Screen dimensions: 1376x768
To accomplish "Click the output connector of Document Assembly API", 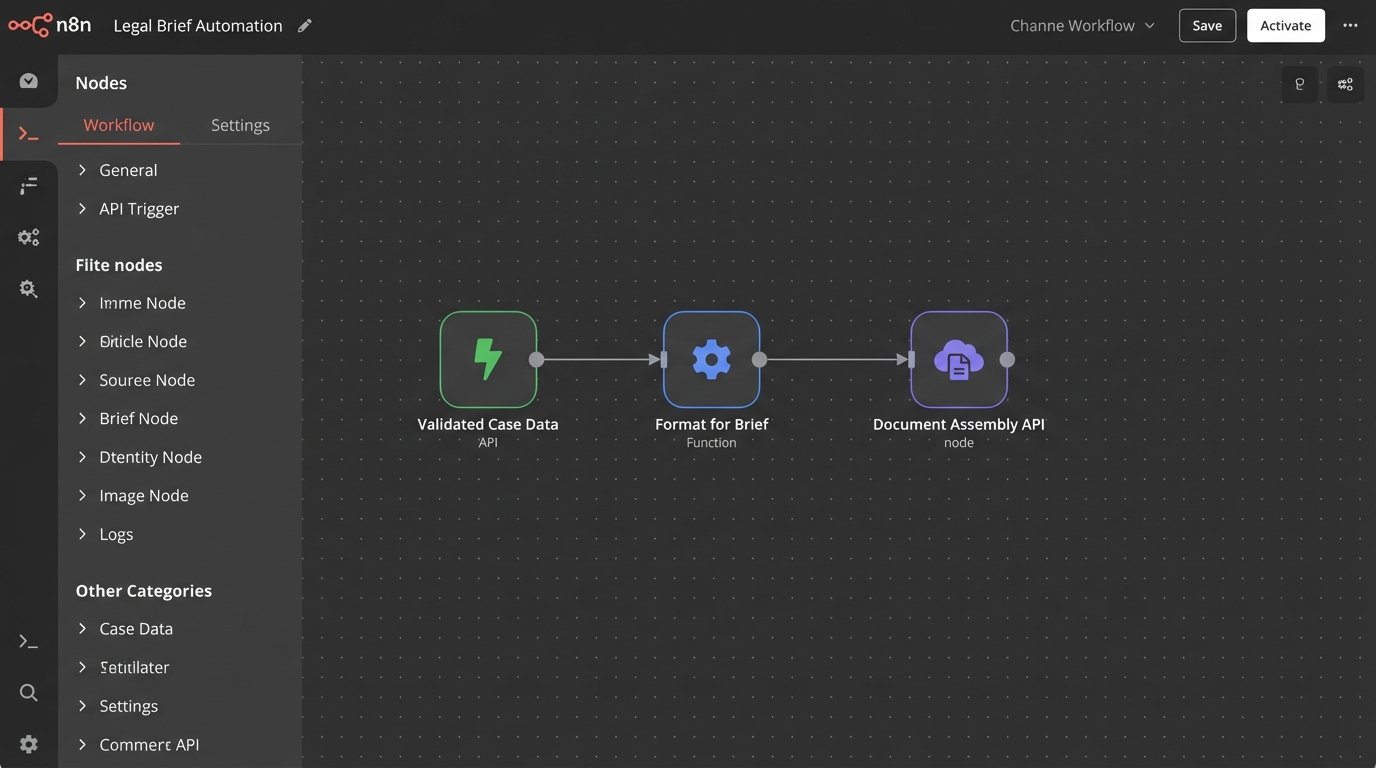I will [x=1007, y=360].
